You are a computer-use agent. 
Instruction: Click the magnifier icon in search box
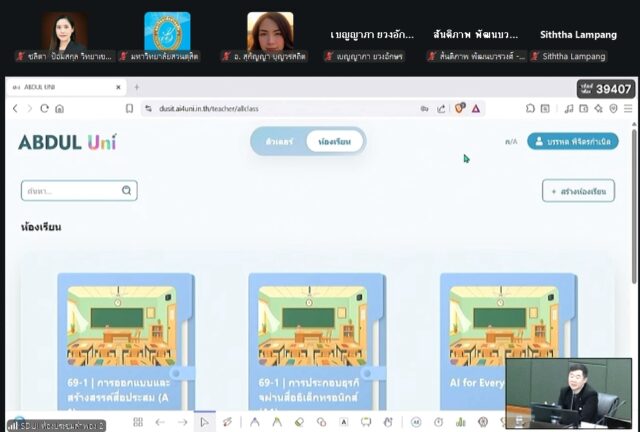pyautogui.click(x=127, y=191)
